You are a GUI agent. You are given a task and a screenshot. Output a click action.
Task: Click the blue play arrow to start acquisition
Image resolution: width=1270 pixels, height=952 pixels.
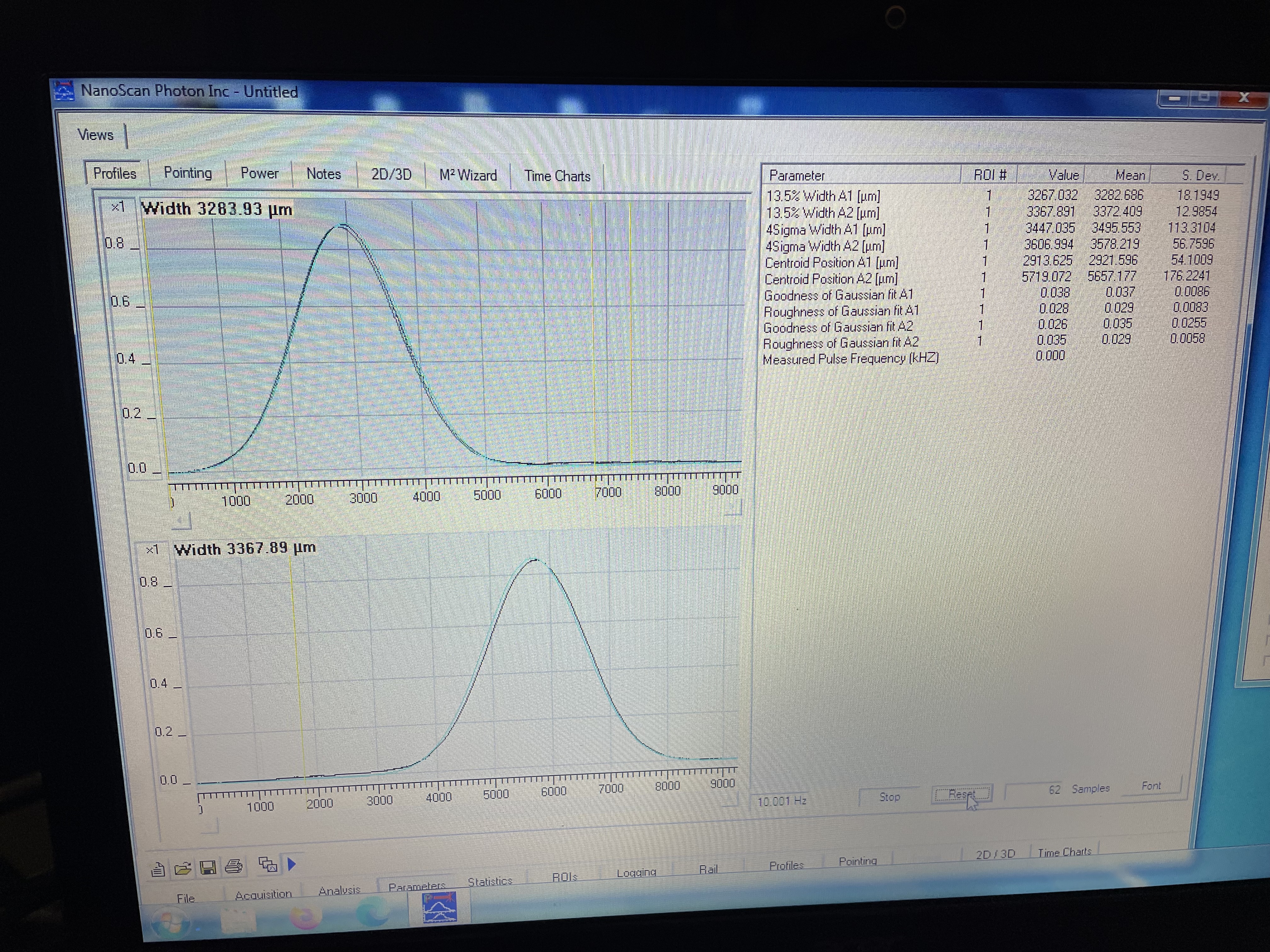tap(291, 864)
